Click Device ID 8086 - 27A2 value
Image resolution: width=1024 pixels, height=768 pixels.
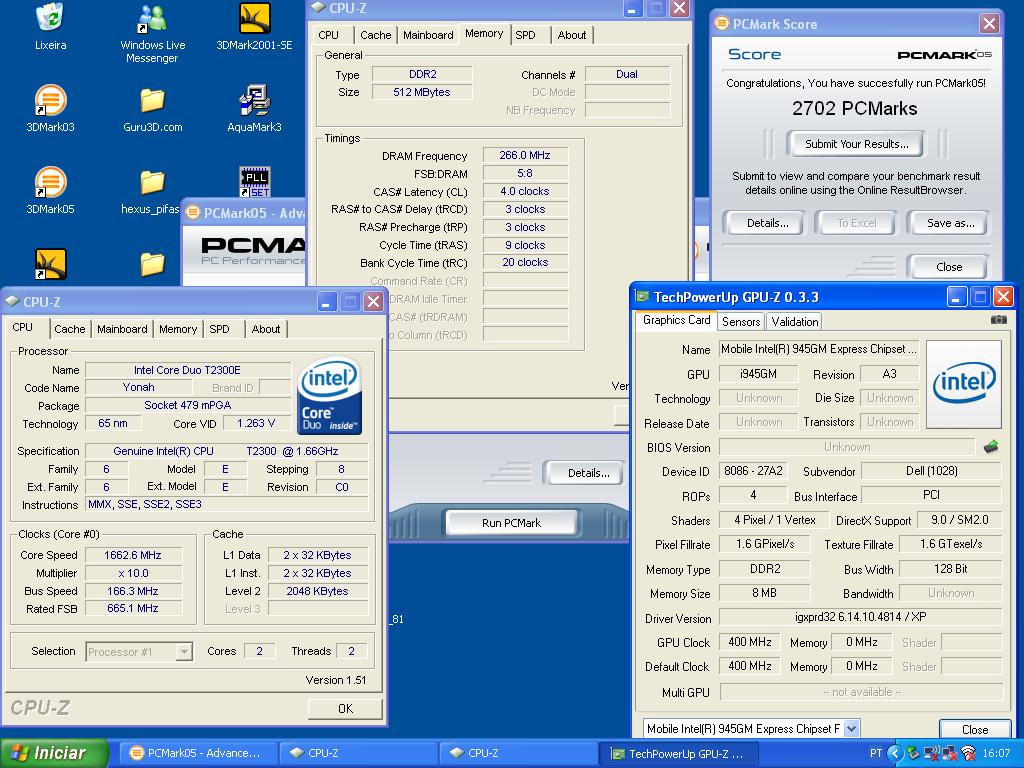(753, 471)
